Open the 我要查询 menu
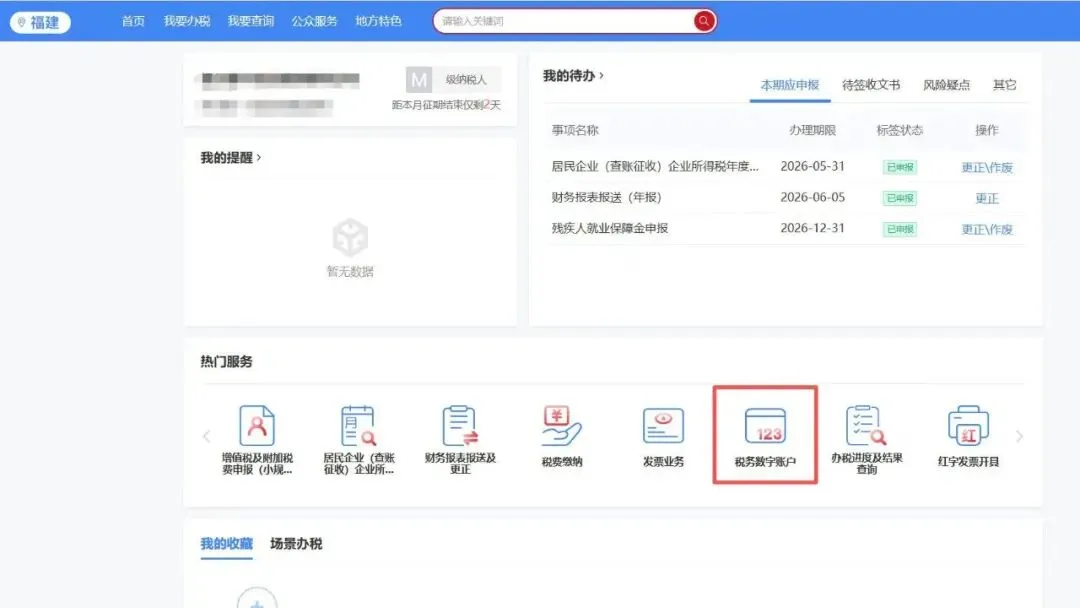This screenshot has height=608, width=1080. 251,21
